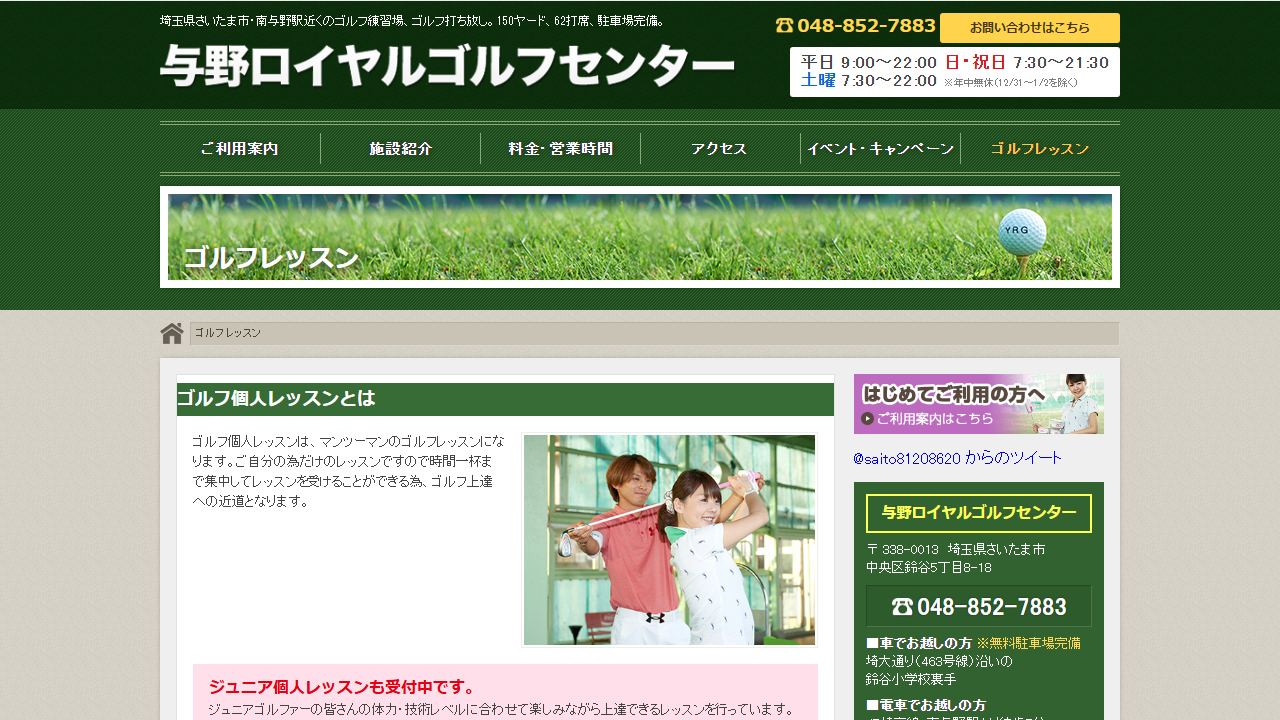Click the 車でお越しの方 text in sidebar
The width and height of the screenshot is (1280, 720).
(919, 643)
